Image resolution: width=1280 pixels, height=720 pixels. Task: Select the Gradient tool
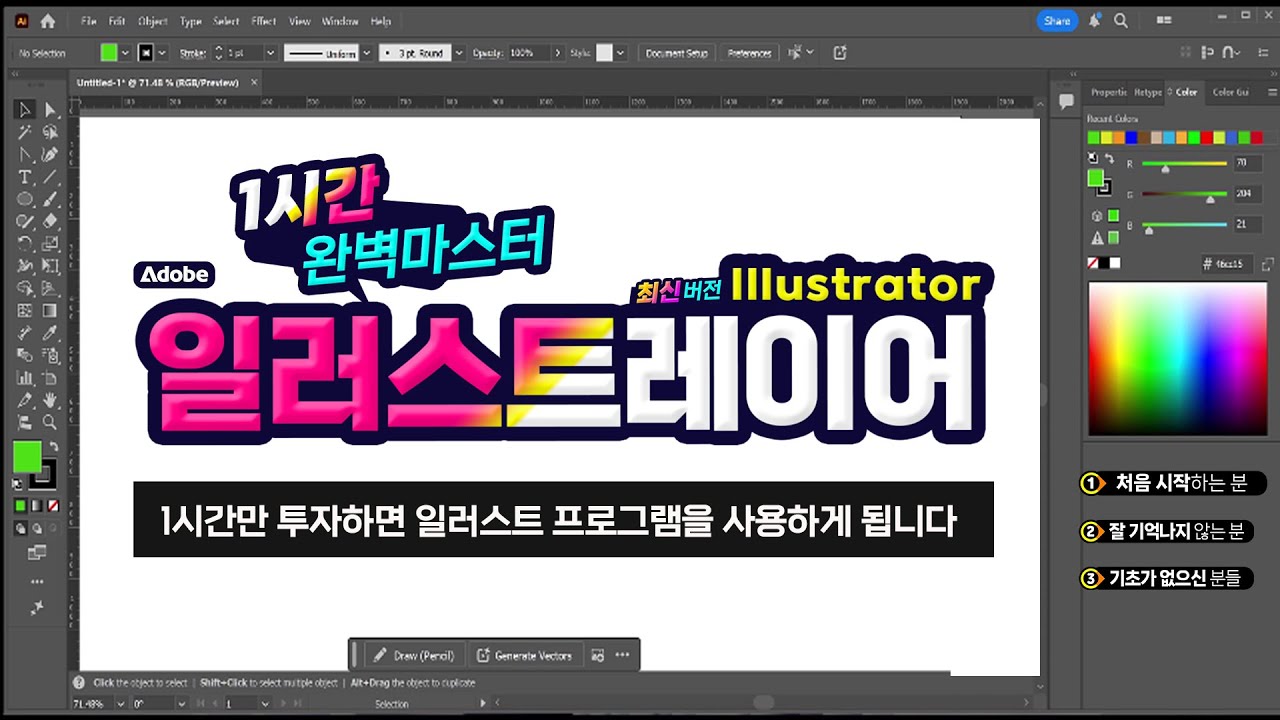[50, 311]
